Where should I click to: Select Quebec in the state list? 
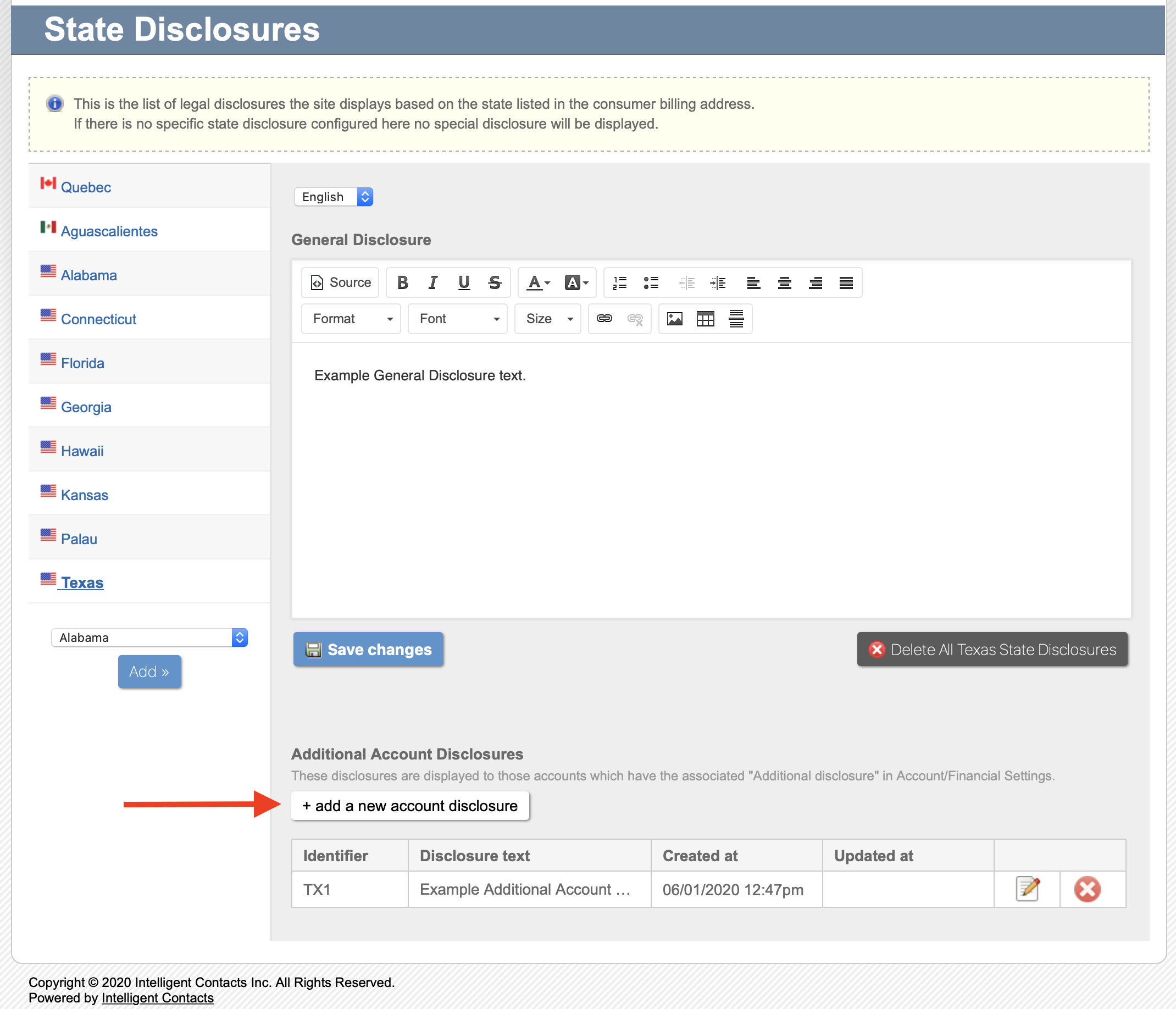(86, 187)
